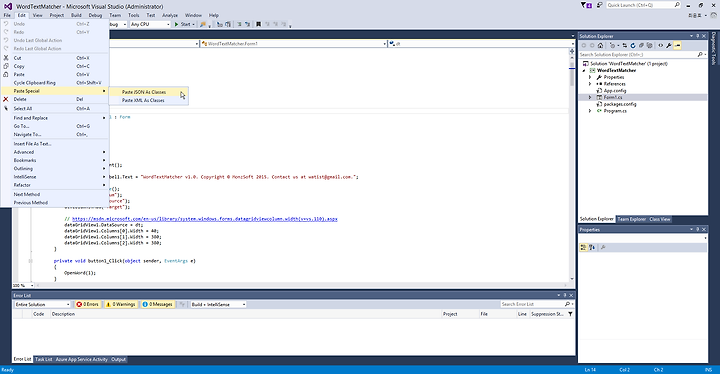Viewport: 720px width, 374px height.
Task: Click Categorized view icon in Properties panel
Action: pos(584,248)
